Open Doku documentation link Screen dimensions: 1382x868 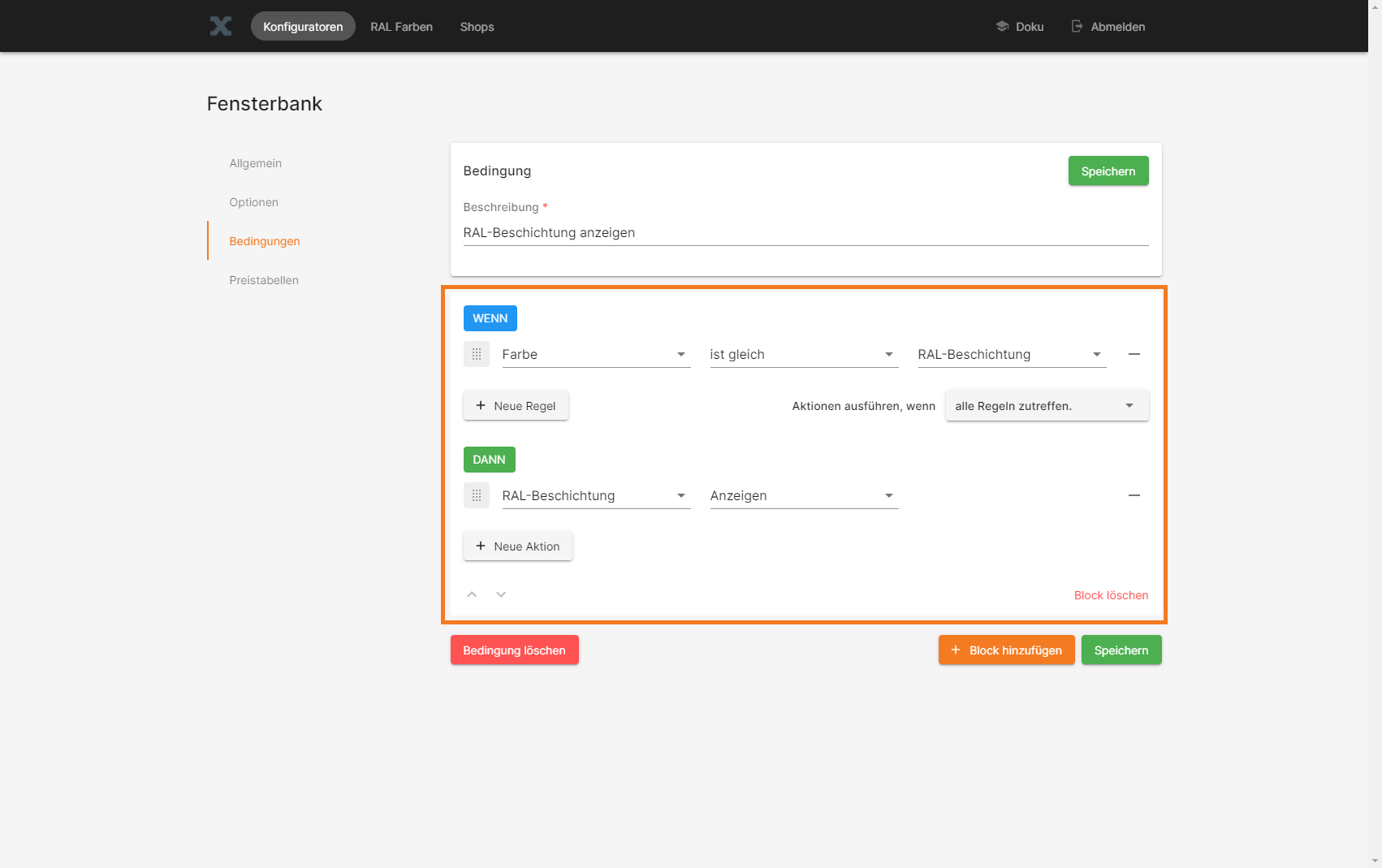click(x=1020, y=27)
